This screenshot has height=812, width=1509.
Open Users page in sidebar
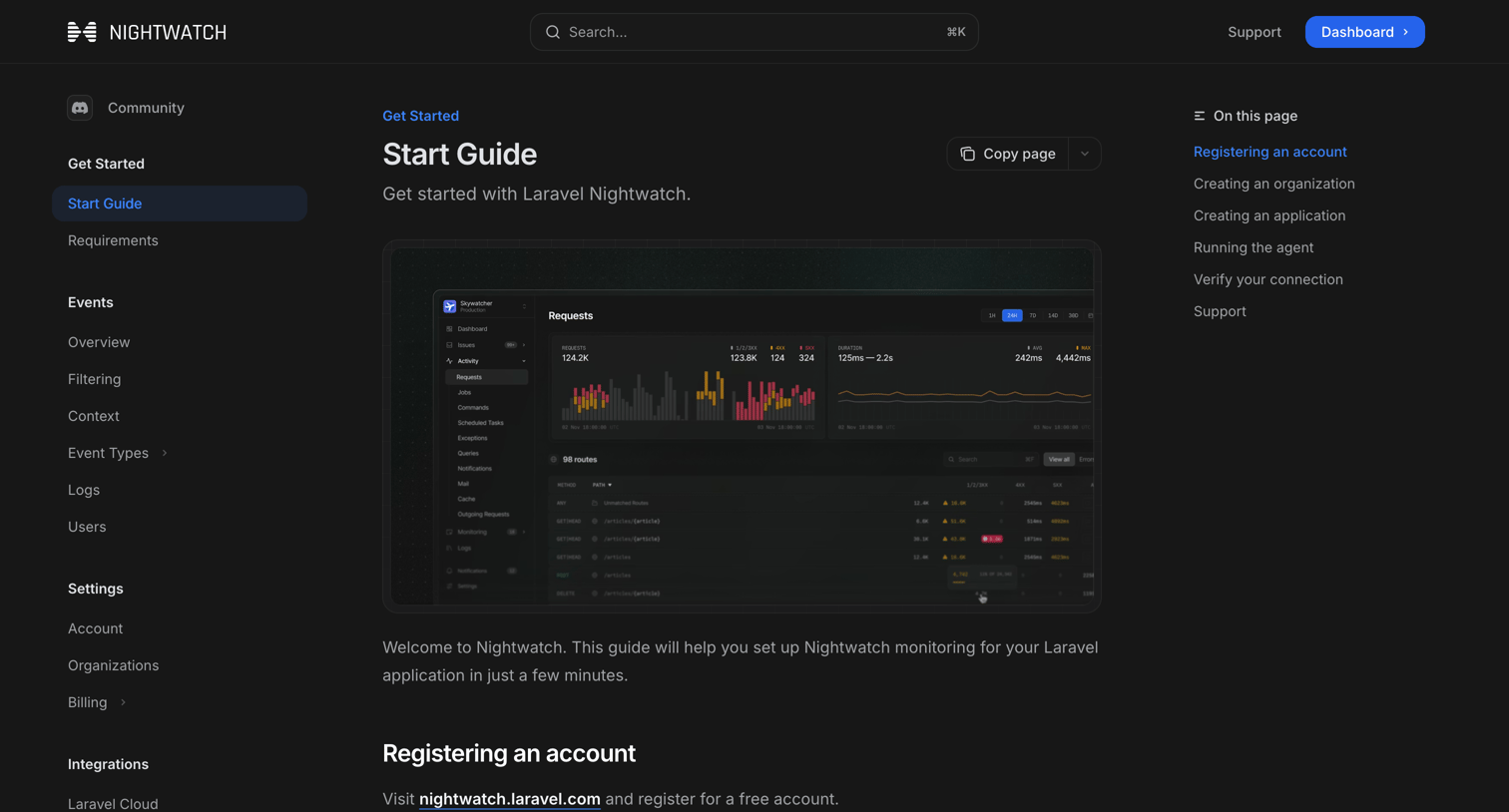(x=87, y=527)
